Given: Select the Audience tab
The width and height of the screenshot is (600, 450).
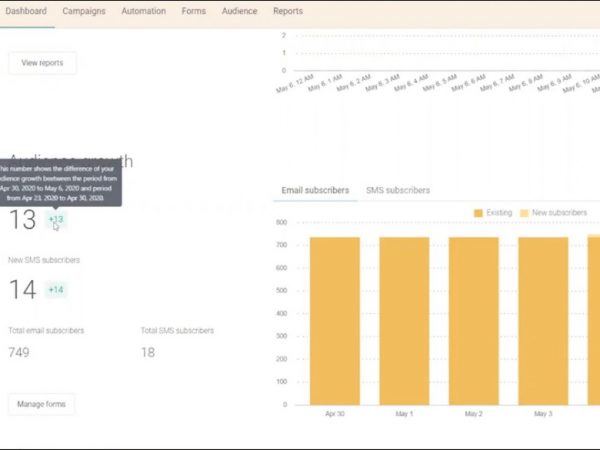Looking at the screenshot, I should point(239,11).
